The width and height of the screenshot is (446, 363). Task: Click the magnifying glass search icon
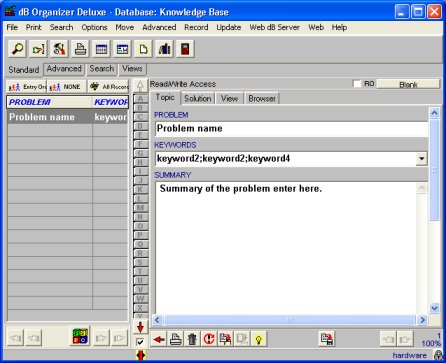[x=17, y=49]
